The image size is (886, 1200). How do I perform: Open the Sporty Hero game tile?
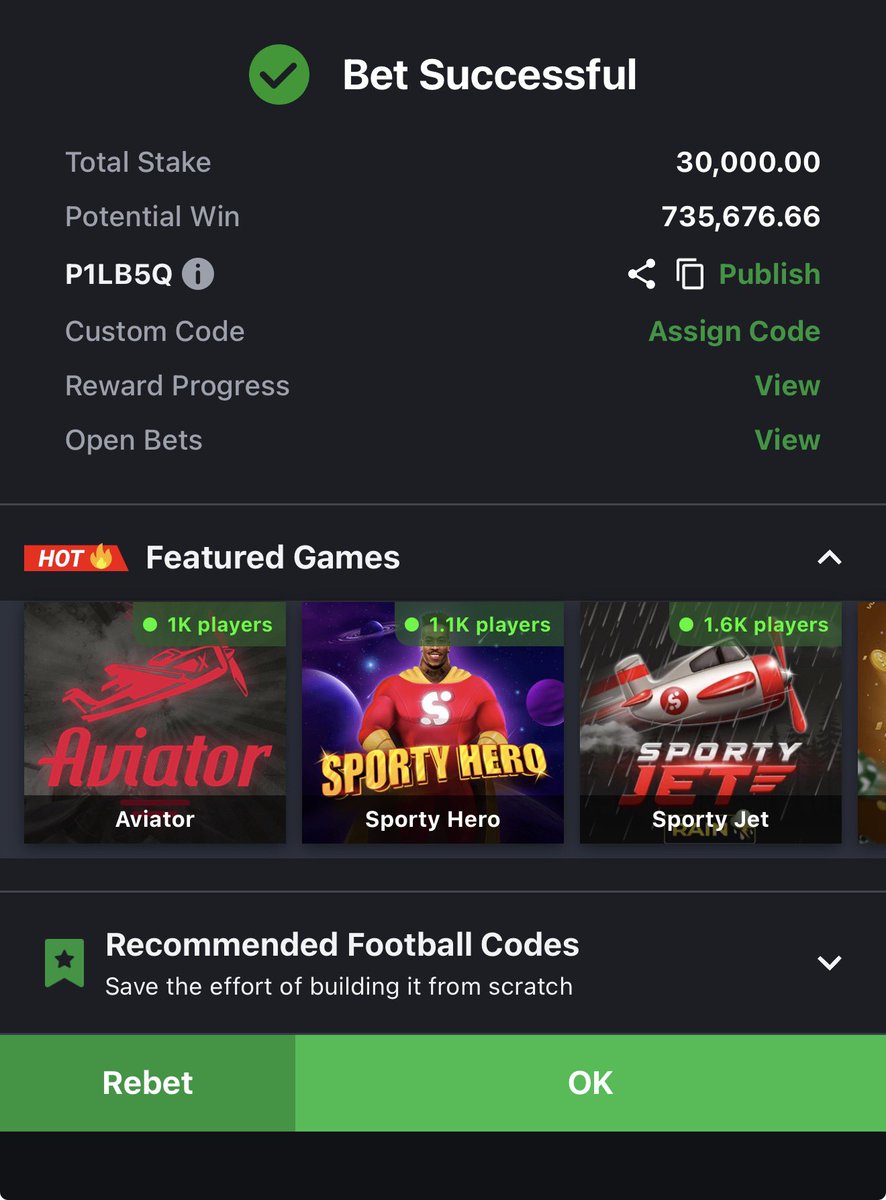(x=433, y=722)
